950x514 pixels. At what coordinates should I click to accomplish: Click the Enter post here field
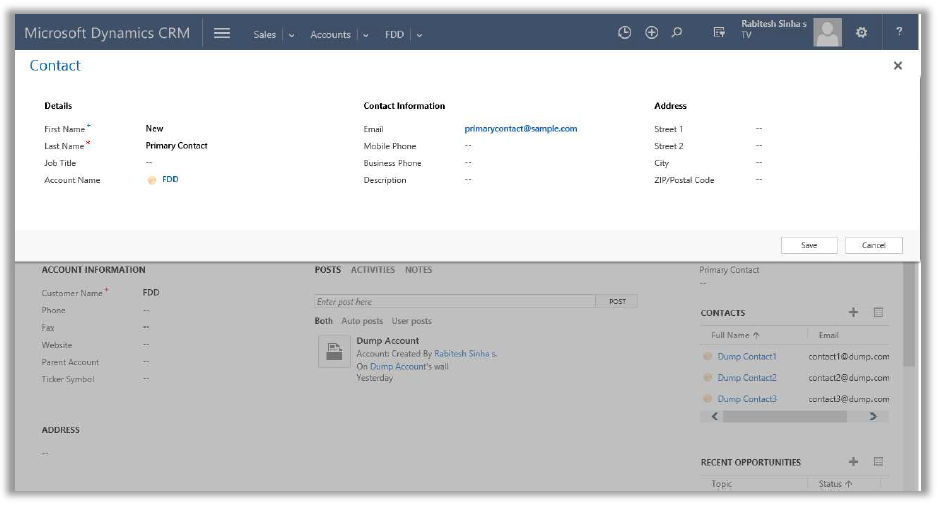click(455, 301)
